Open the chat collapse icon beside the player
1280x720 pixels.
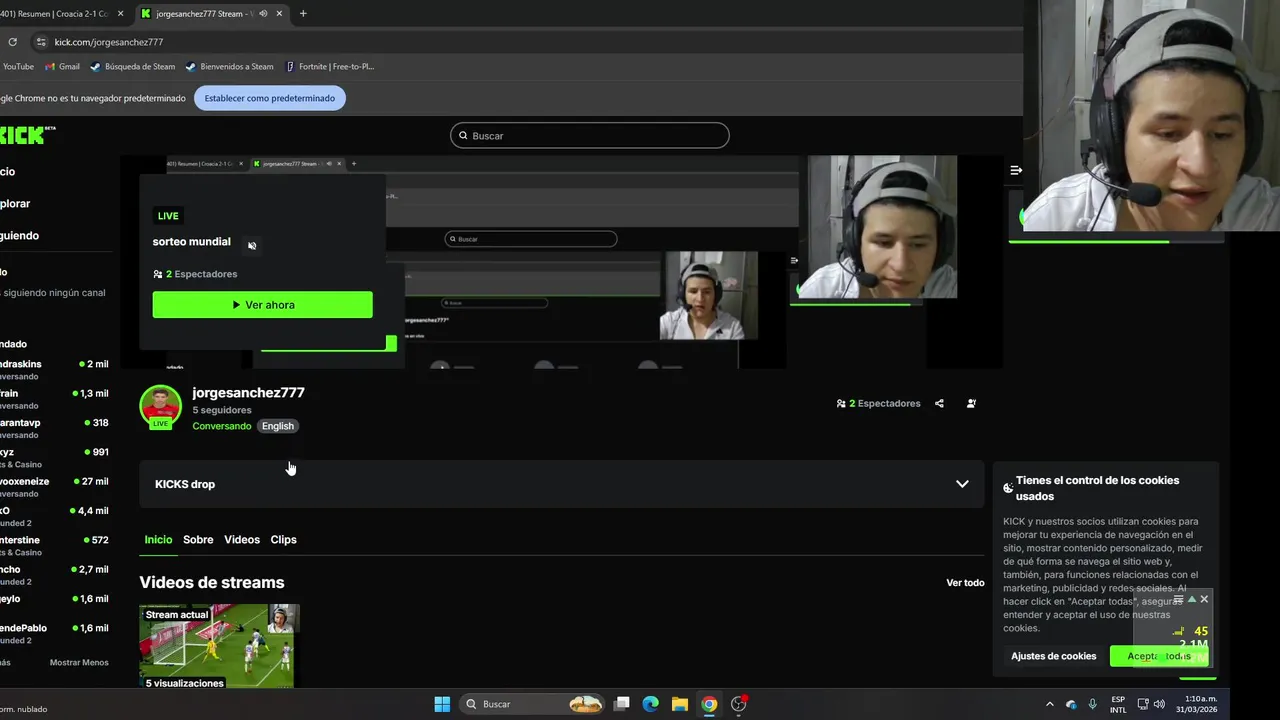(1016, 171)
